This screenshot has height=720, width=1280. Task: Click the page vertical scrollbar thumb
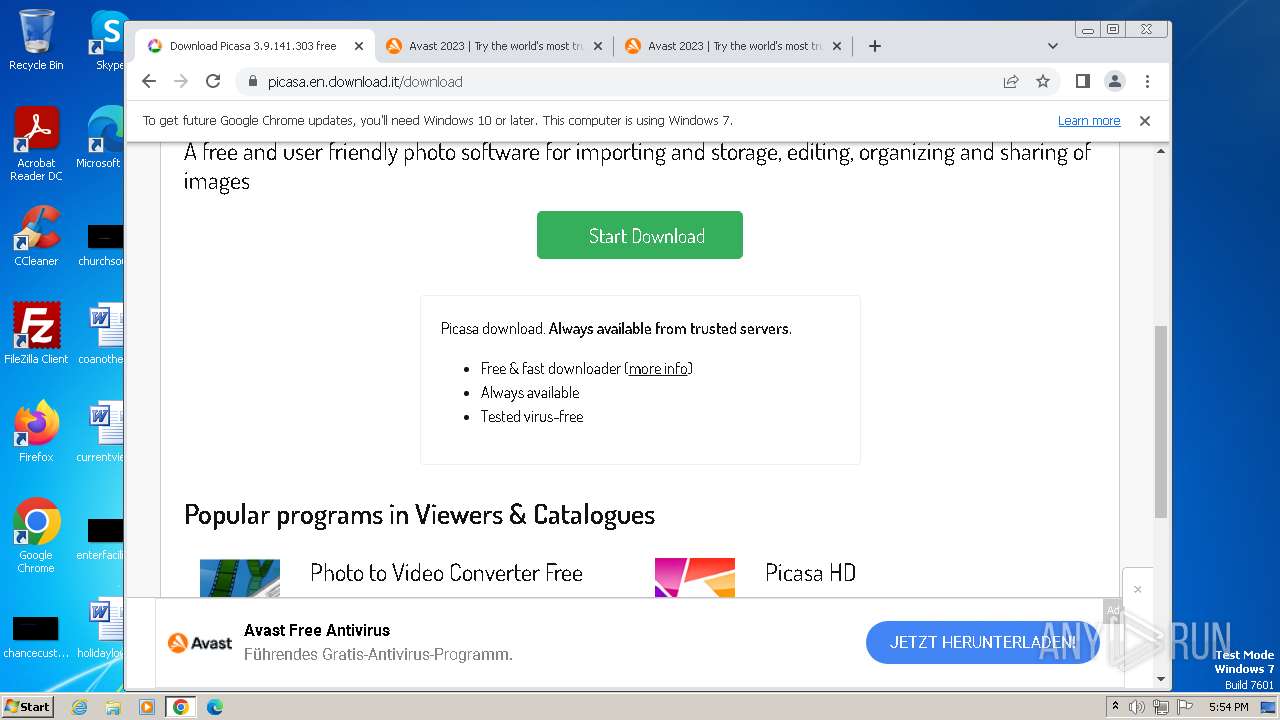click(1161, 421)
